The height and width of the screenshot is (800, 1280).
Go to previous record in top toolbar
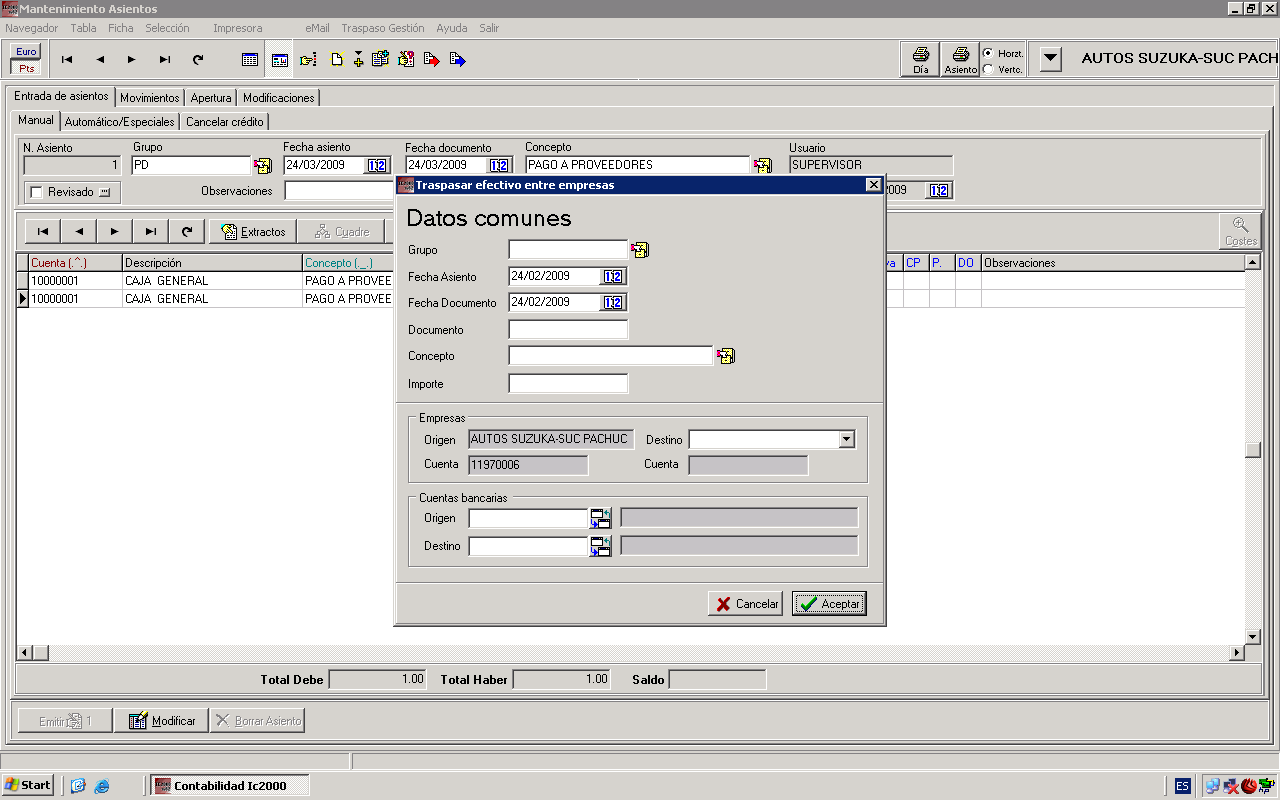[x=100, y=60]
